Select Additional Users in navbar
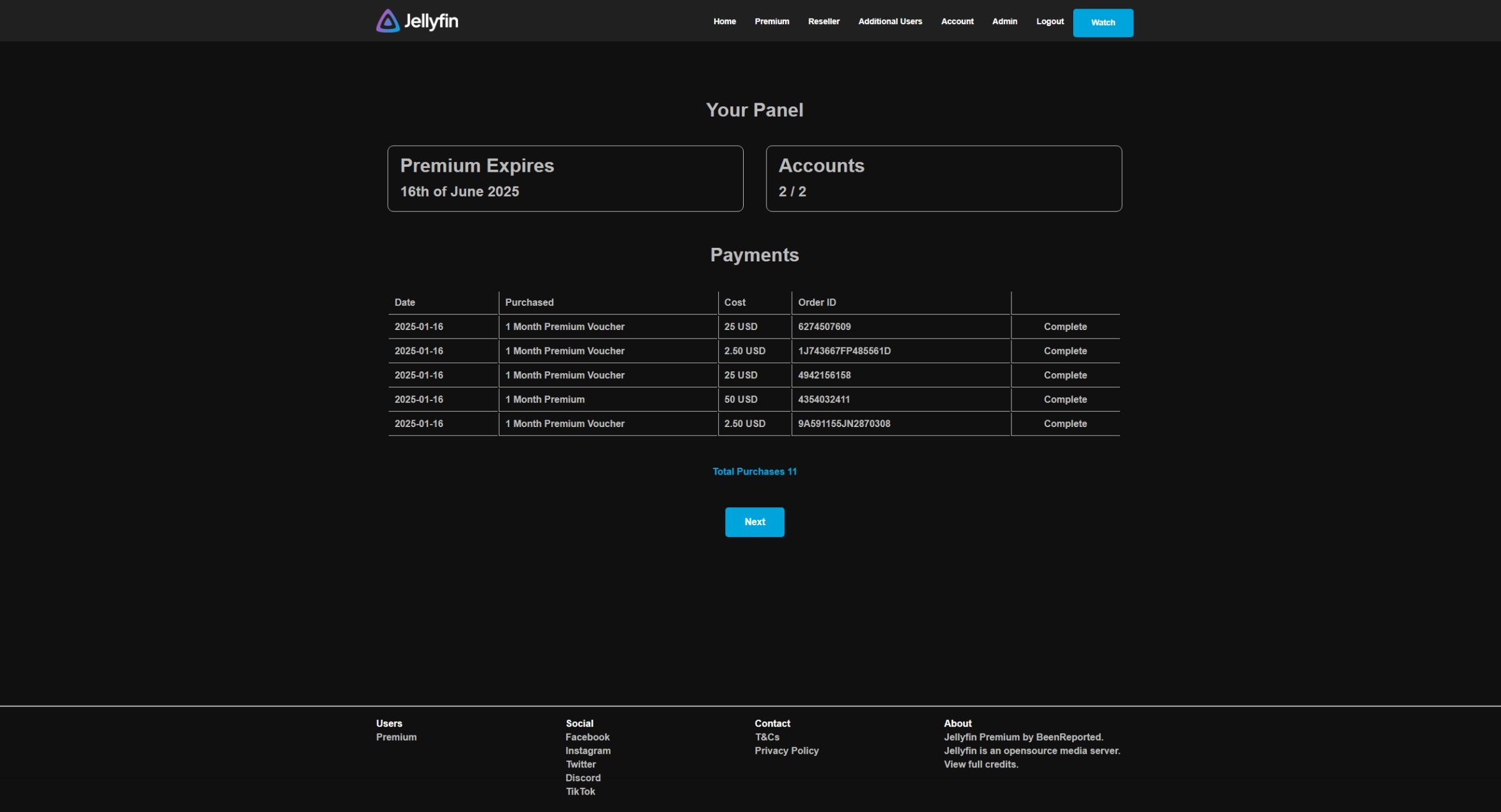Viewport: 1501px width, 812px height. [x=890, y=22]
